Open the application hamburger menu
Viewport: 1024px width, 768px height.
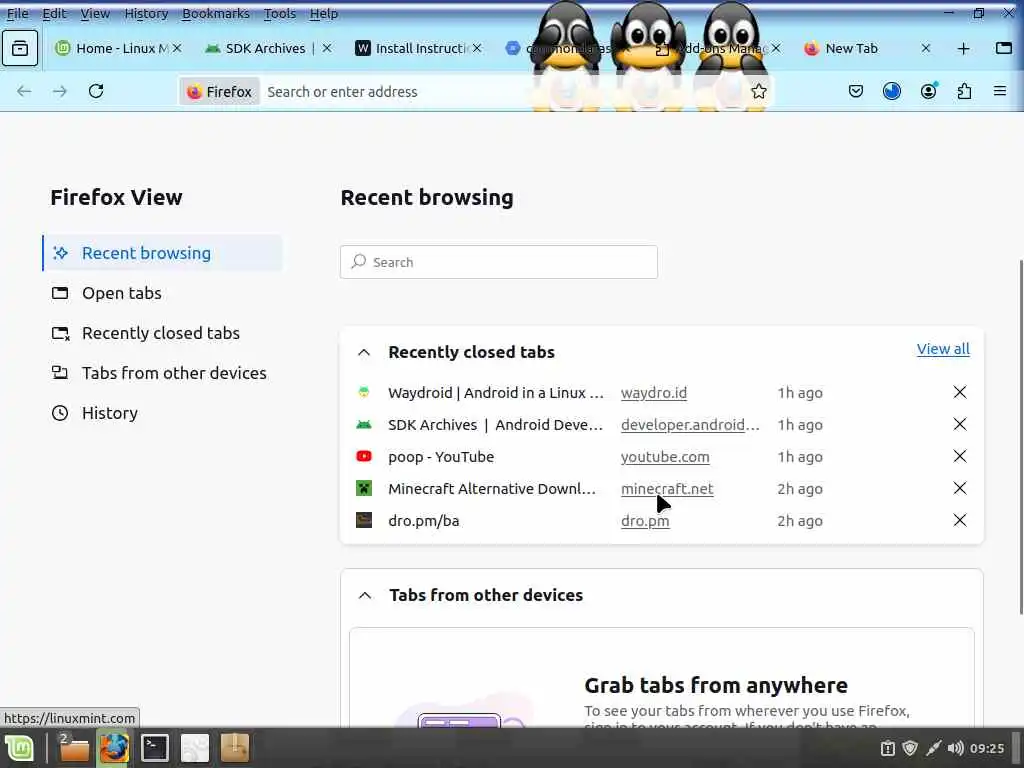coord(1000,91)
